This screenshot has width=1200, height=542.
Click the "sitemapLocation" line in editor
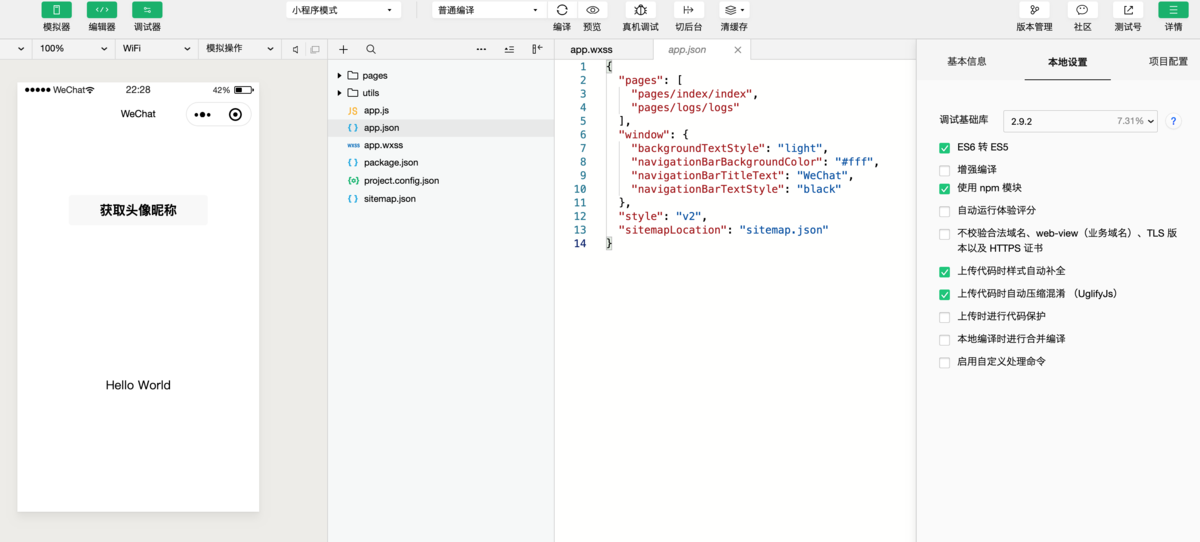[723, 230]
